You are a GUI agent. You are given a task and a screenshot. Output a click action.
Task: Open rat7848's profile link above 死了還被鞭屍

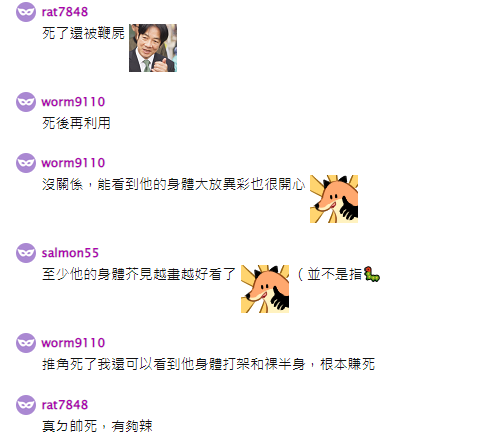tap(65, 12)
